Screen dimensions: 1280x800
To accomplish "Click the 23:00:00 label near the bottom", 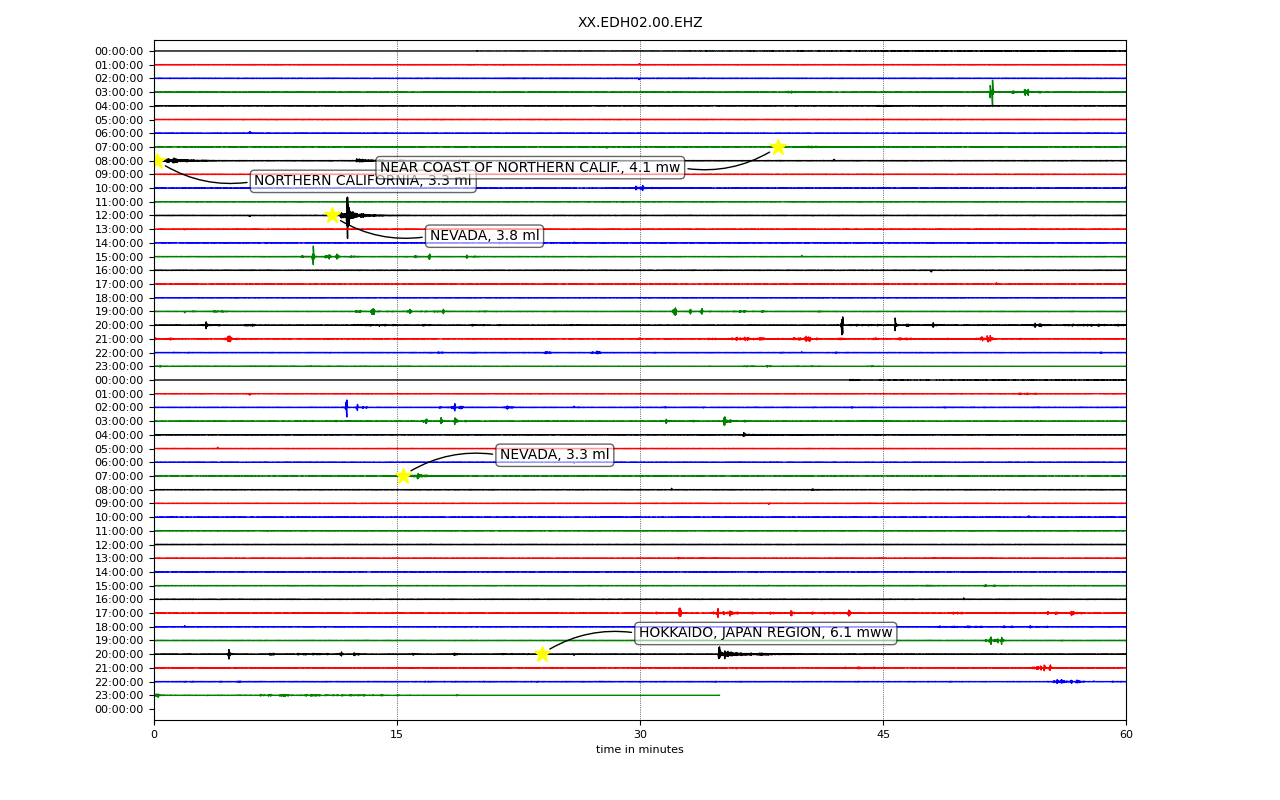I will (119, 695).
